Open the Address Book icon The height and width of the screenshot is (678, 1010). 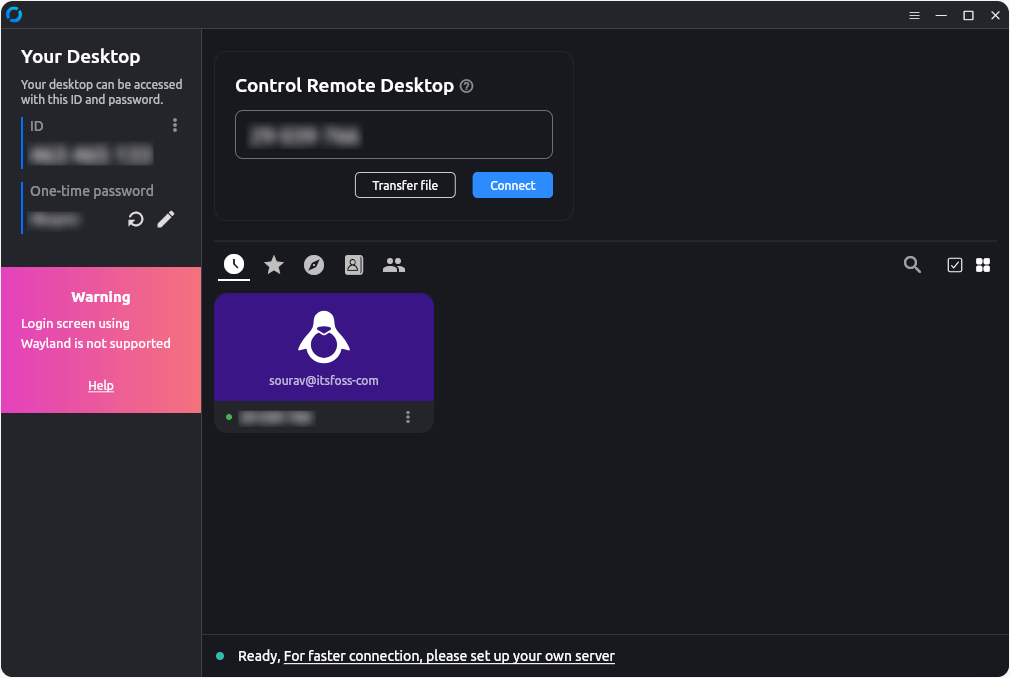tap(353, 264)
